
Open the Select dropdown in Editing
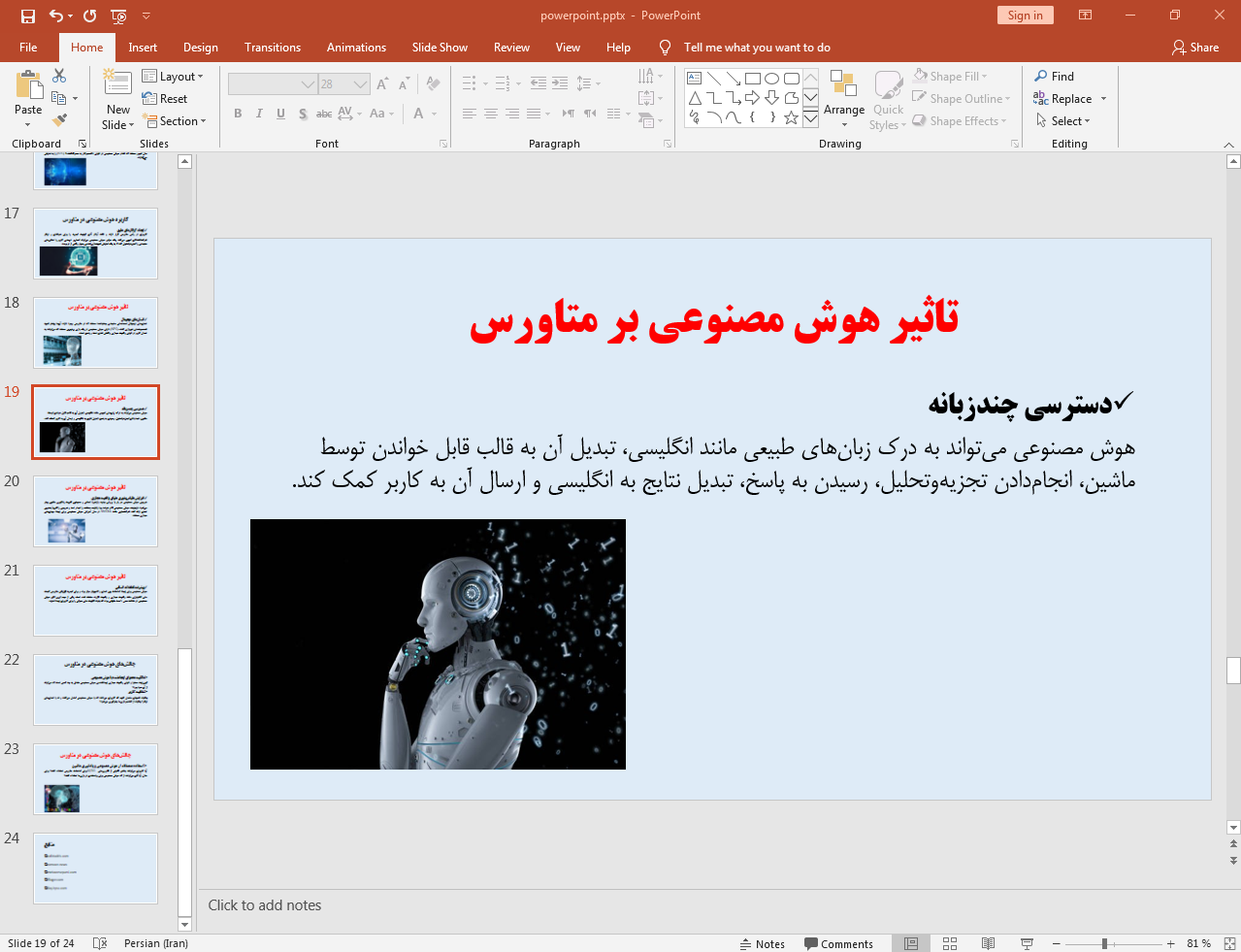(1063, 121)
